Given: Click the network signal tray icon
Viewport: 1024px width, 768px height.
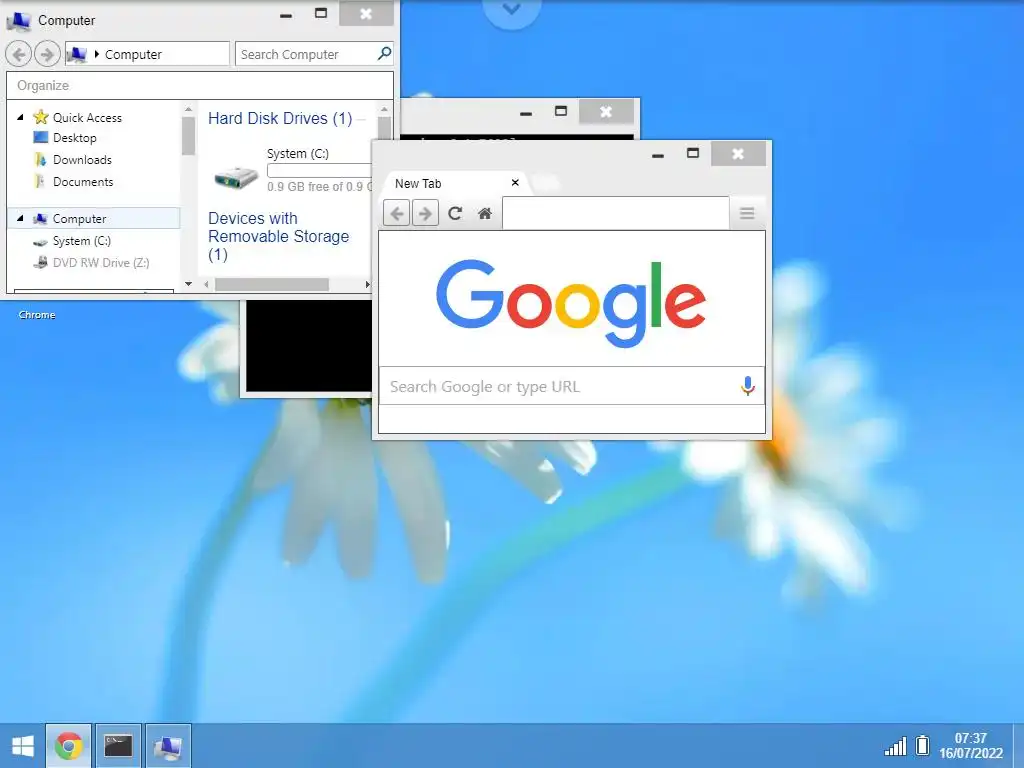Looking at the screenshot, I should [895, 746].
